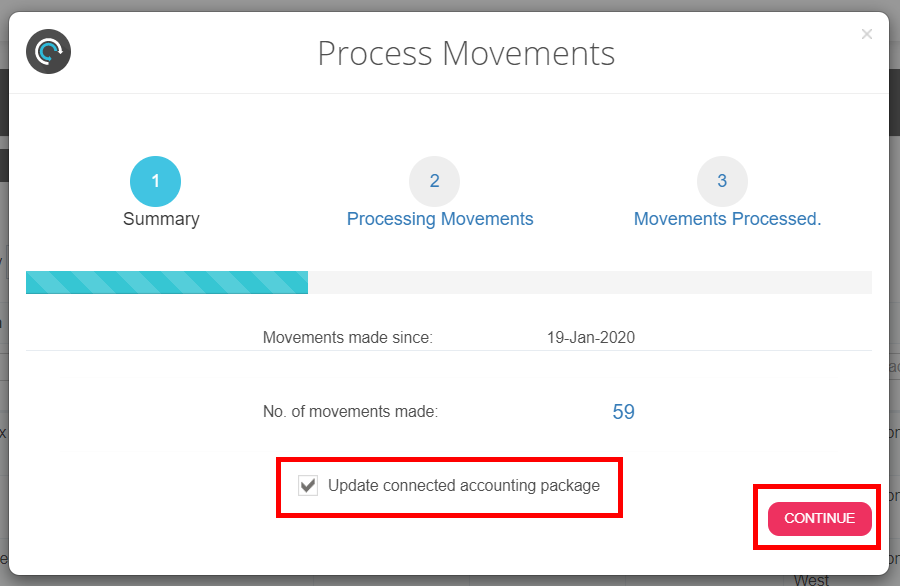
Task: Jump to the step 3 circle
Action: click(x=722, y=182)
